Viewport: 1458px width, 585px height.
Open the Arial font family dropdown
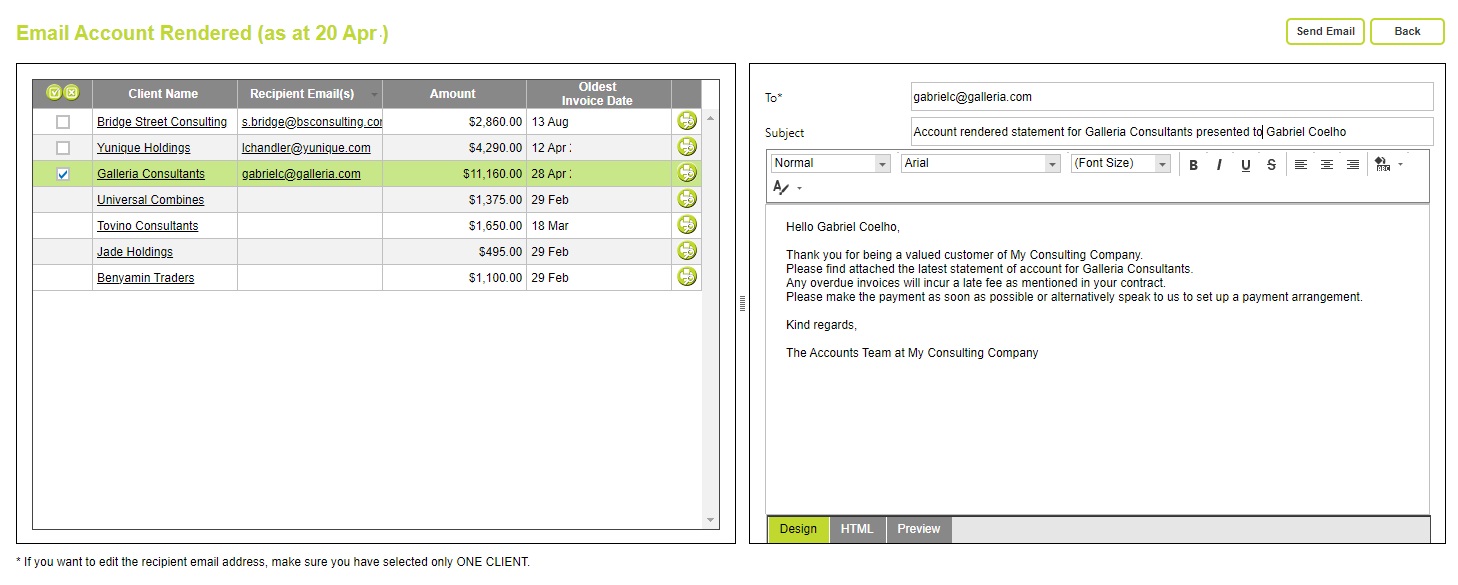[980, 162]
